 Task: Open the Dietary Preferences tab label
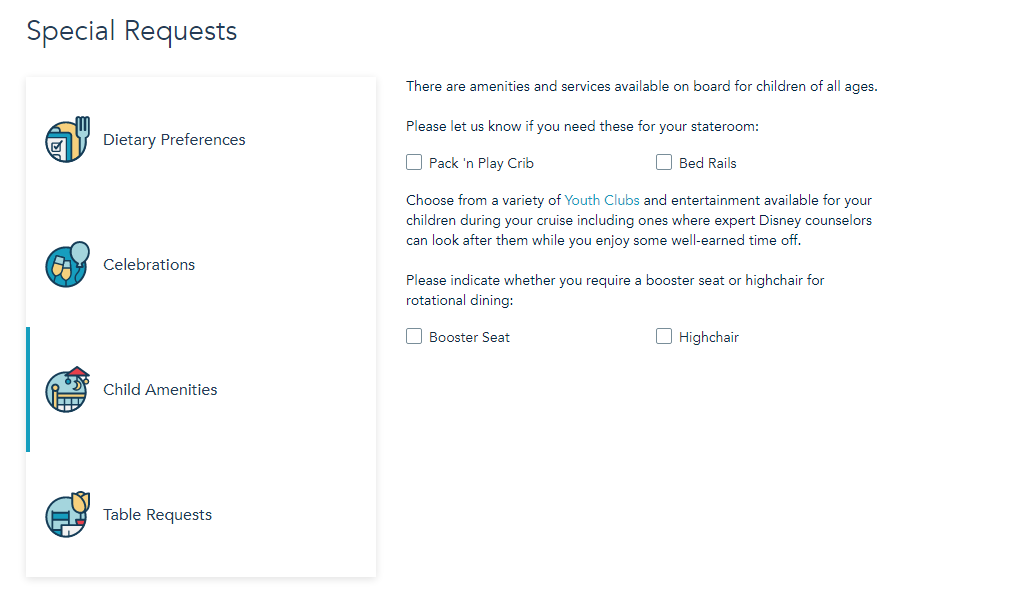tap(174, 140)
